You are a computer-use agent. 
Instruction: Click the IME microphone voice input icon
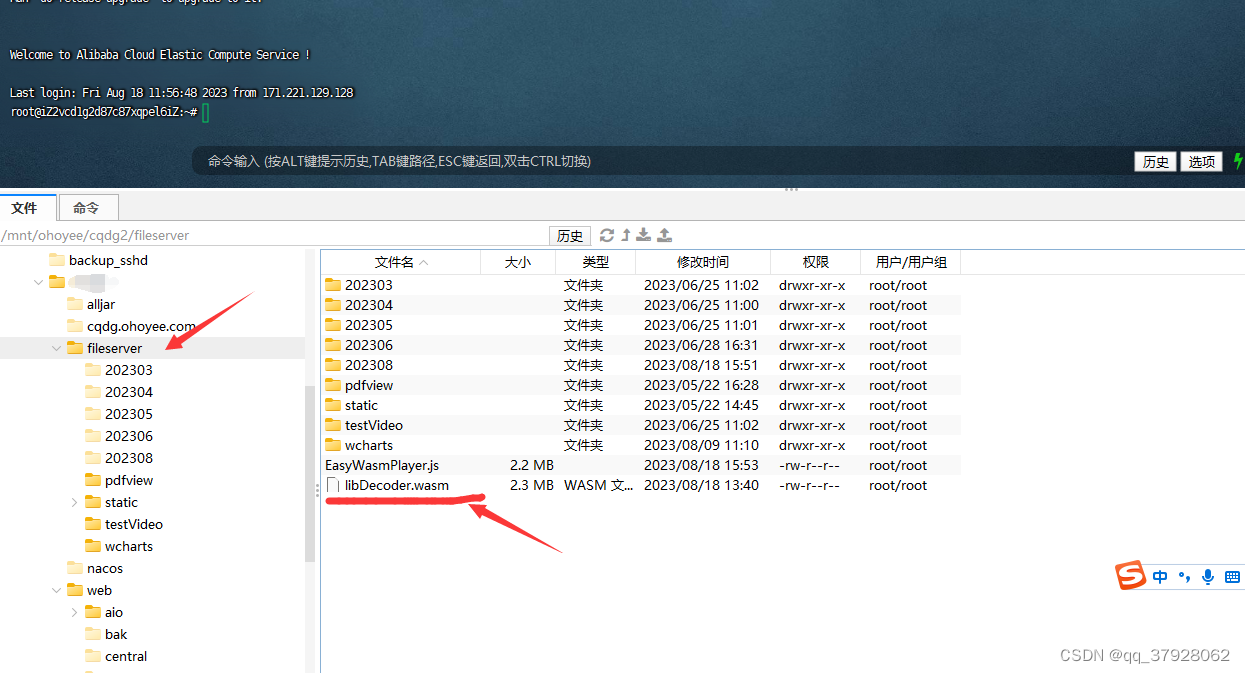pyautogui.click(x=1208, y=577)
